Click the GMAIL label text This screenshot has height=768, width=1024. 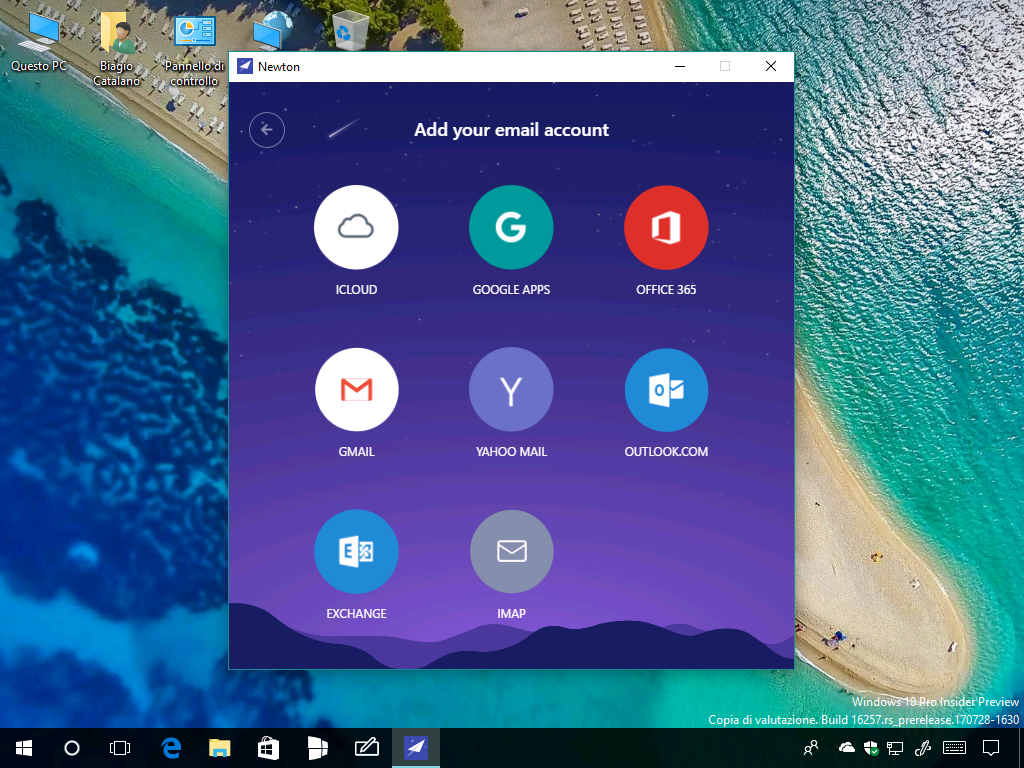click(356, 451)
